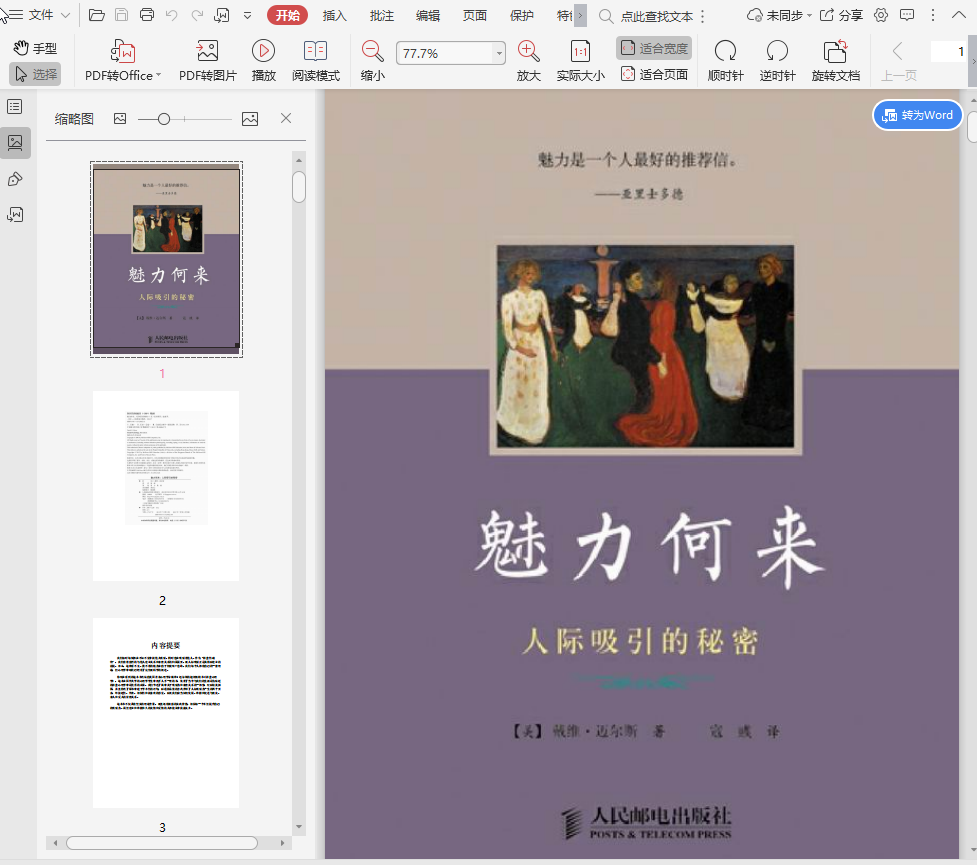Rotate page 逆时针 counterclockwise

click(x=777, y=52)
